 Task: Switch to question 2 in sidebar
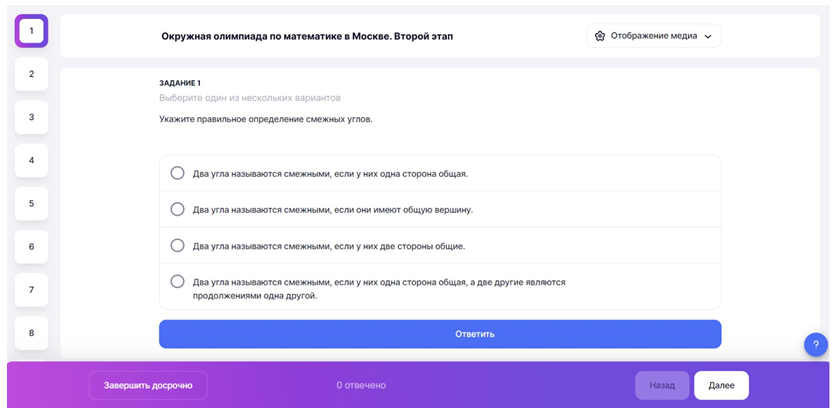tap(31, 74)
